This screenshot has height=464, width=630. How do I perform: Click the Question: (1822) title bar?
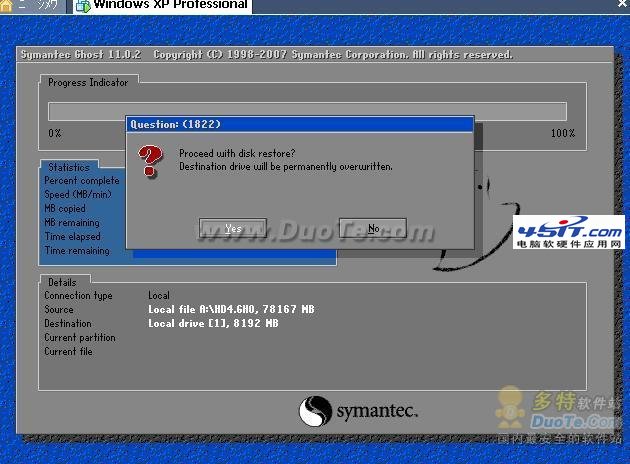click(x=300, y=124)
